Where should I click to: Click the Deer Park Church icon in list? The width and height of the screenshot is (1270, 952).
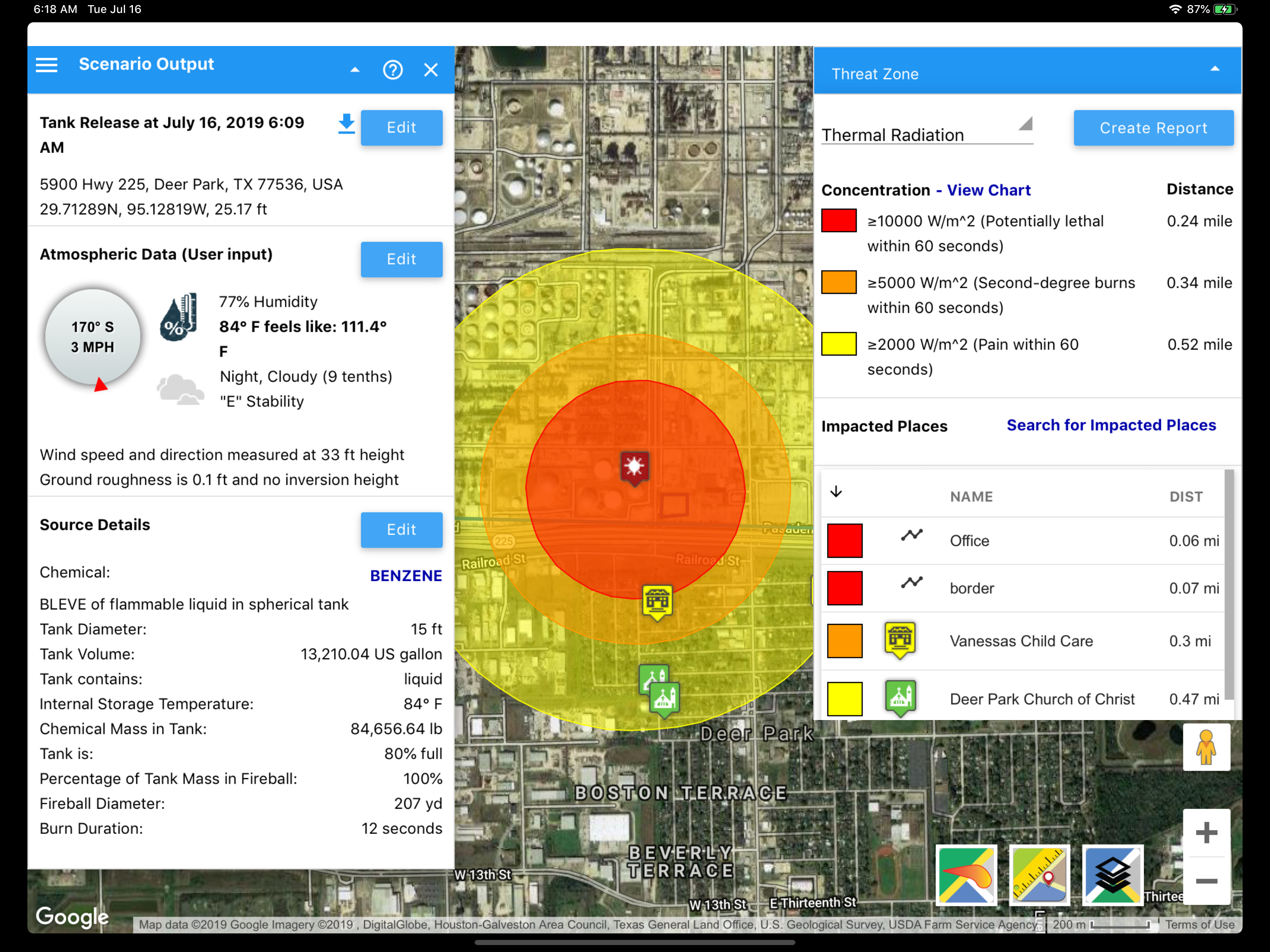coord(900,699)
